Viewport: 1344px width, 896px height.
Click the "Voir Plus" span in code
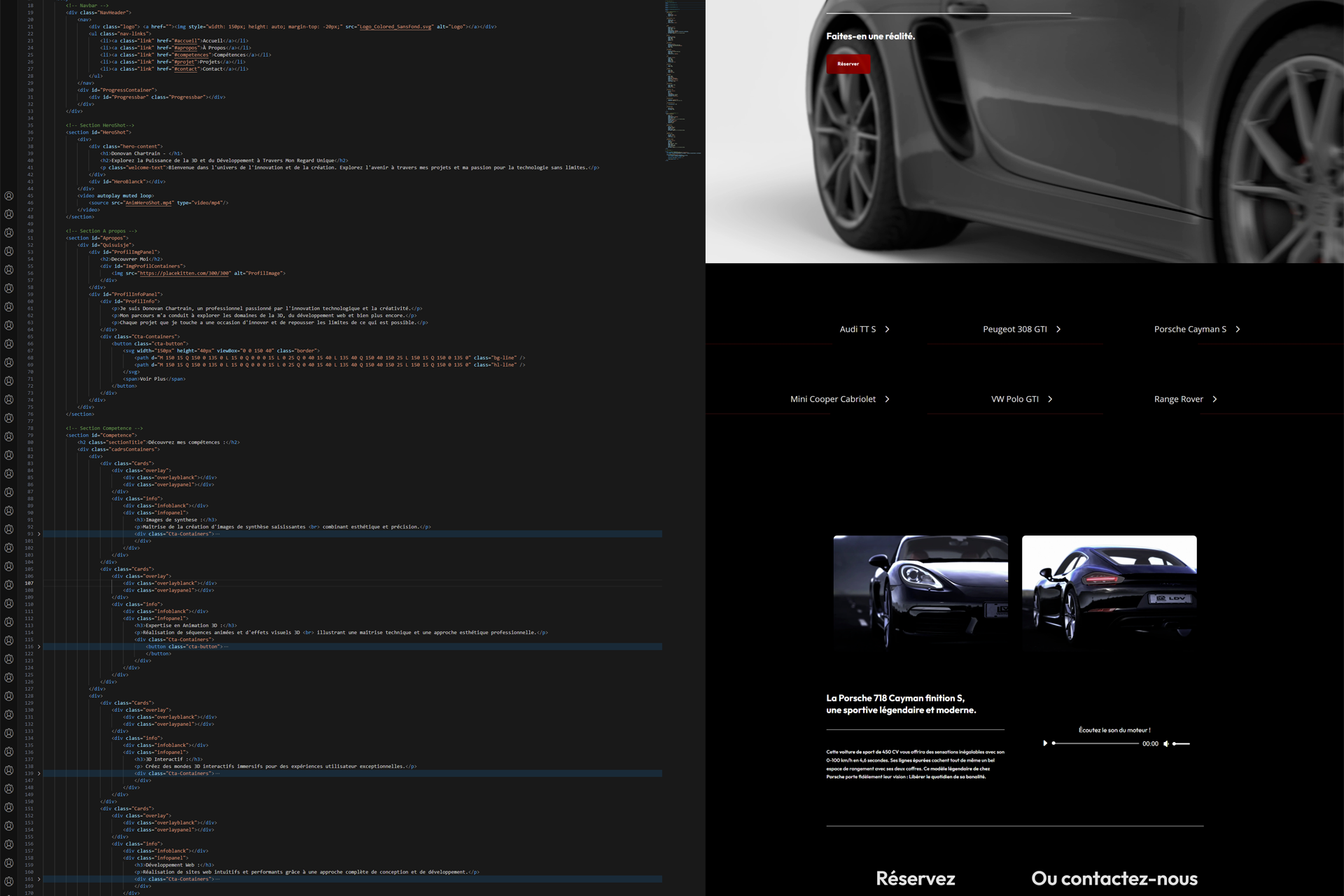click(x=154, y=379)
